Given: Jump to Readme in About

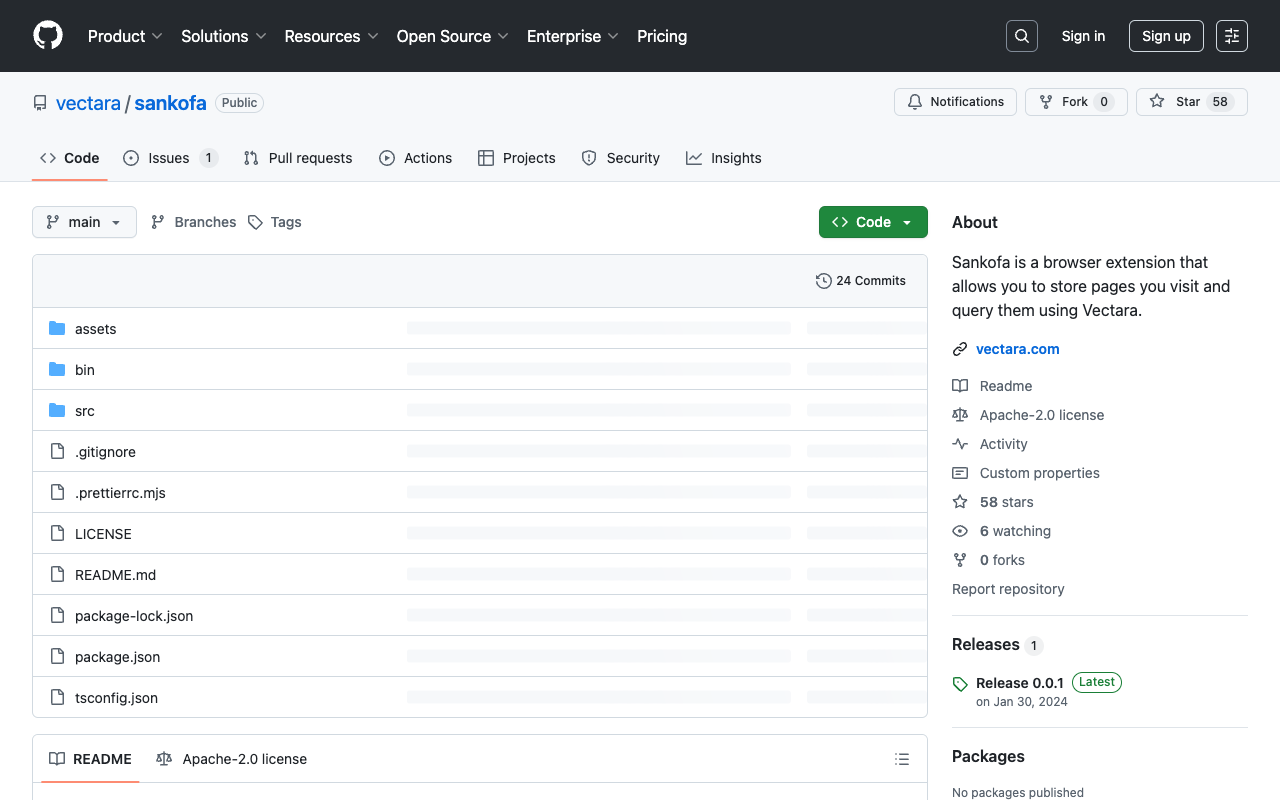Looking at the screenshot, I should (992, 386).
